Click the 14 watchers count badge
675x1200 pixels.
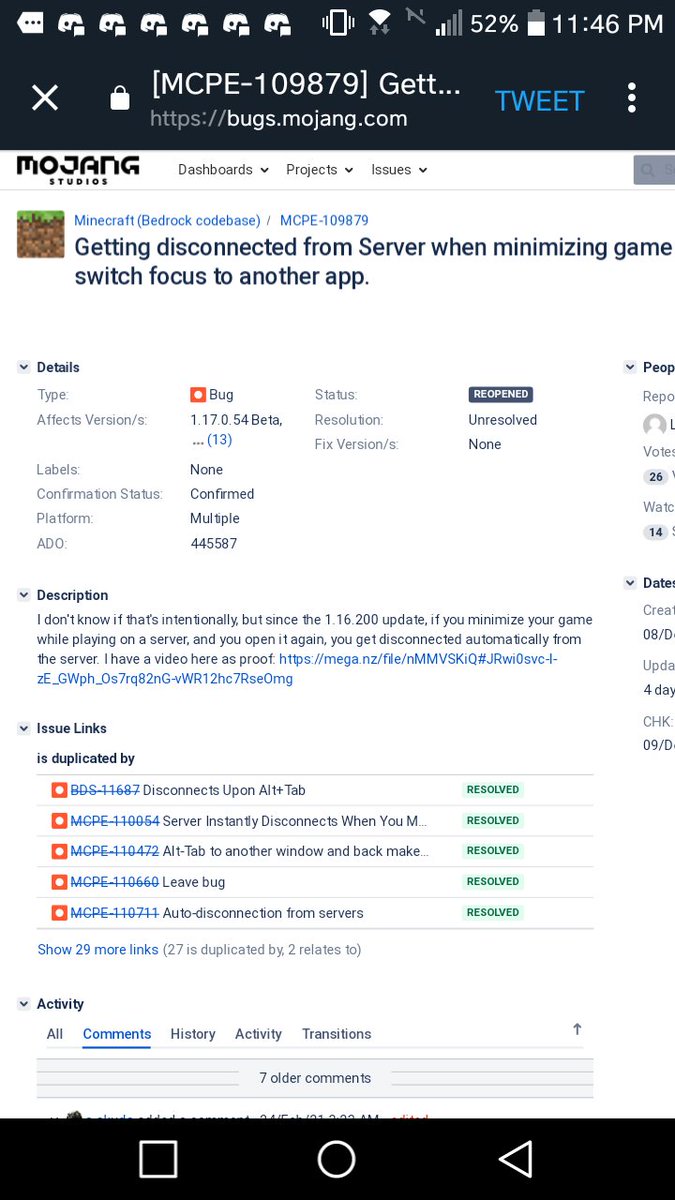tap(656, 532)
